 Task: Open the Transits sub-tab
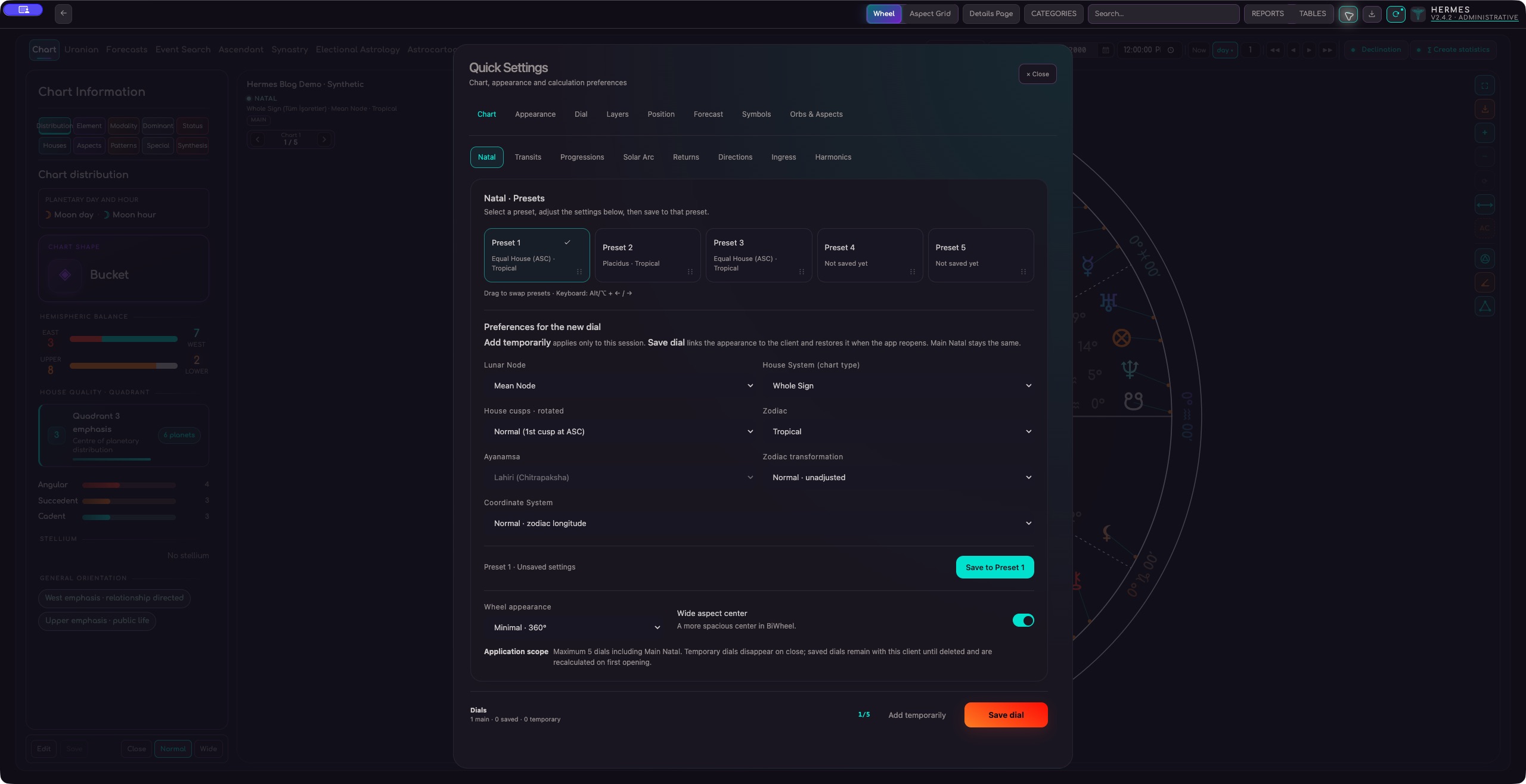(x=528, y=157)
